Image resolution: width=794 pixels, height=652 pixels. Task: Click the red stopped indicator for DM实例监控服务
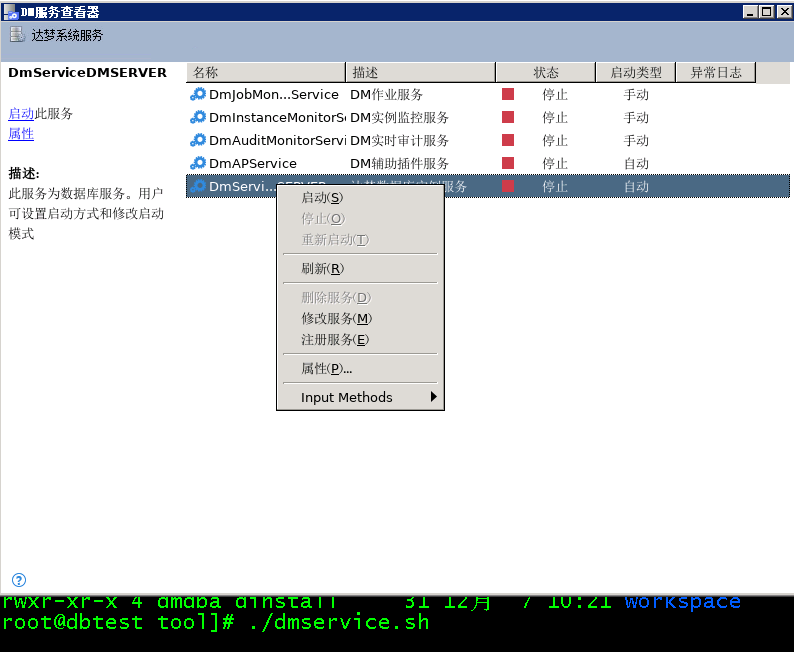pos(508,117)
